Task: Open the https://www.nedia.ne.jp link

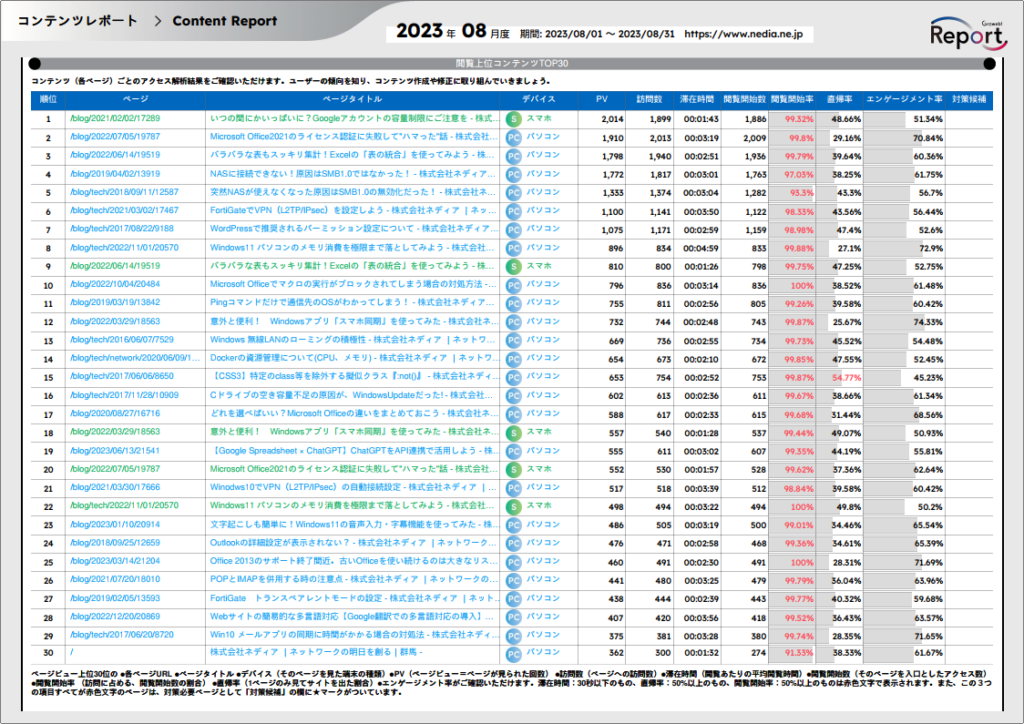Action: point(751,33)
